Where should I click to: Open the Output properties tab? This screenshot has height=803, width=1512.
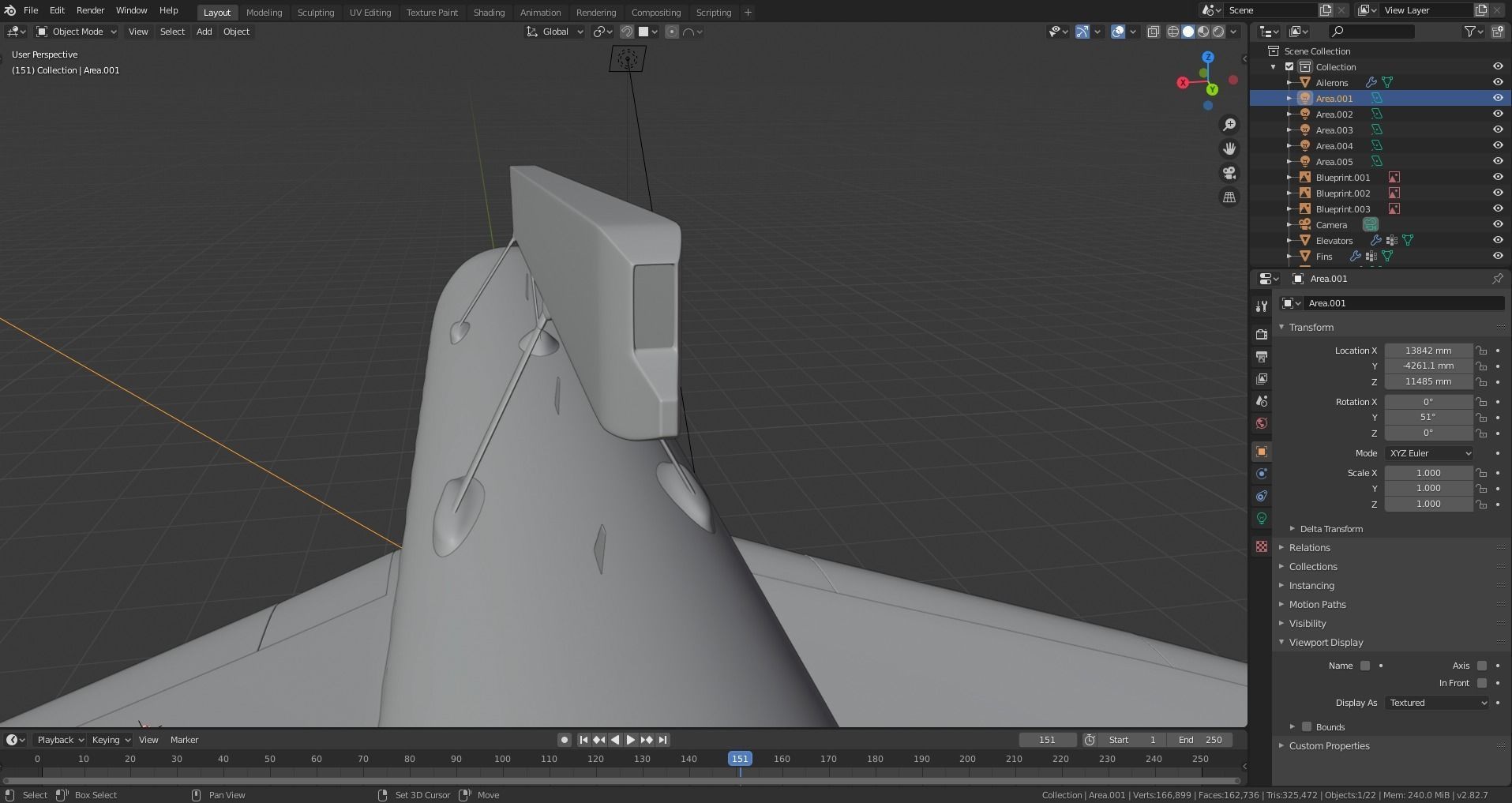point(1262,357)
